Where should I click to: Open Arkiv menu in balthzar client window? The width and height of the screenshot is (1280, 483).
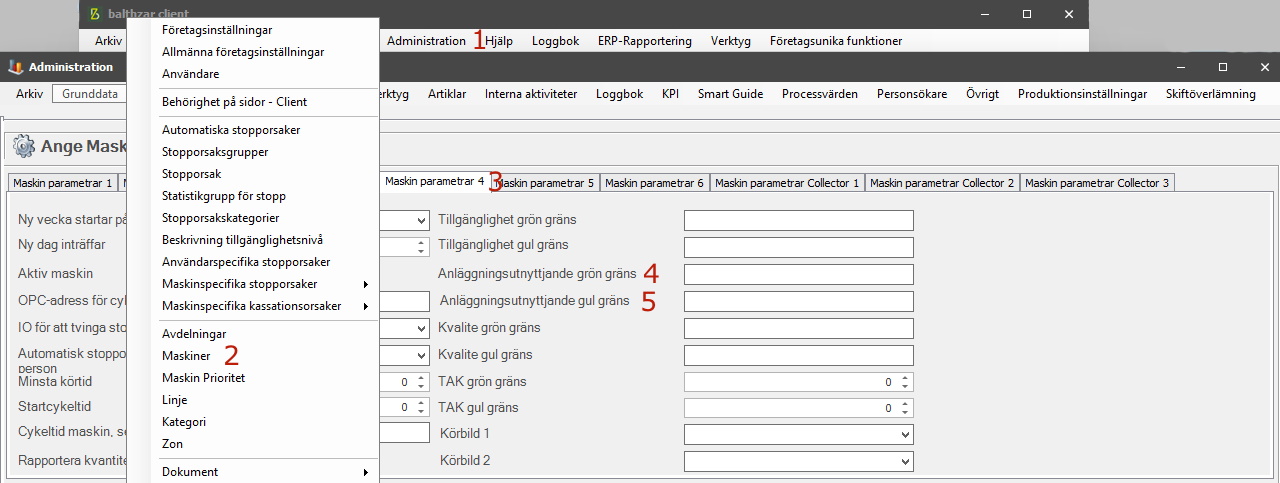click(x=109, y=41)
